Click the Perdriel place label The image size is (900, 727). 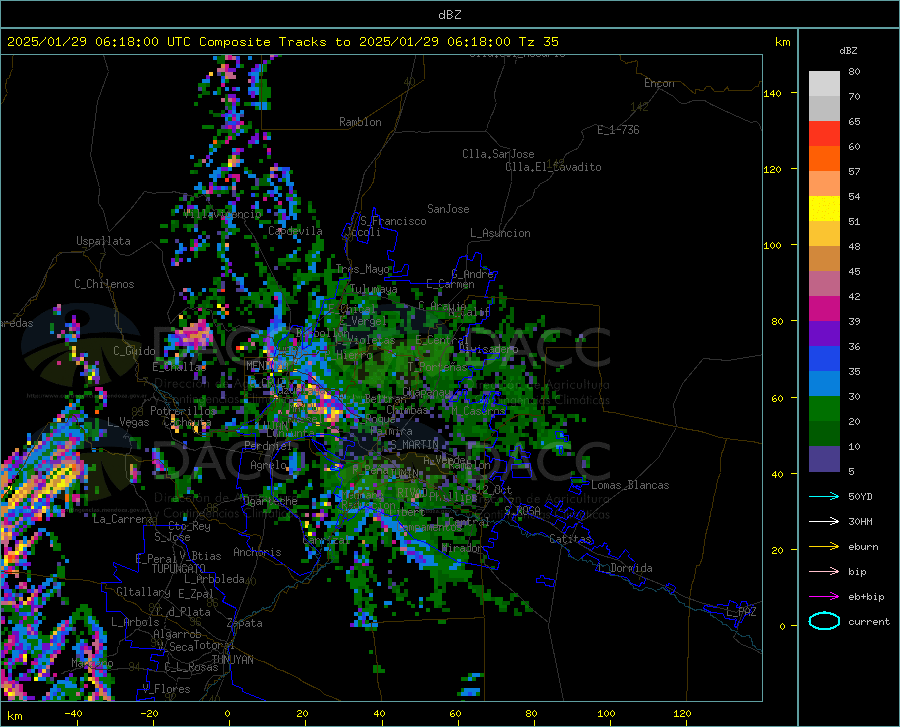coord(268,446)
